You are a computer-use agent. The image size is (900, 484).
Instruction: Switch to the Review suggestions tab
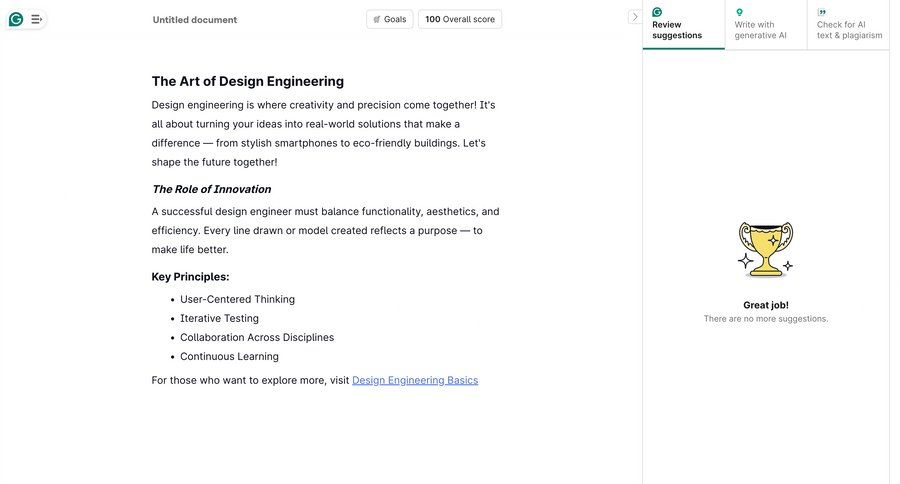pyautogui.click(x=684, y=25)
